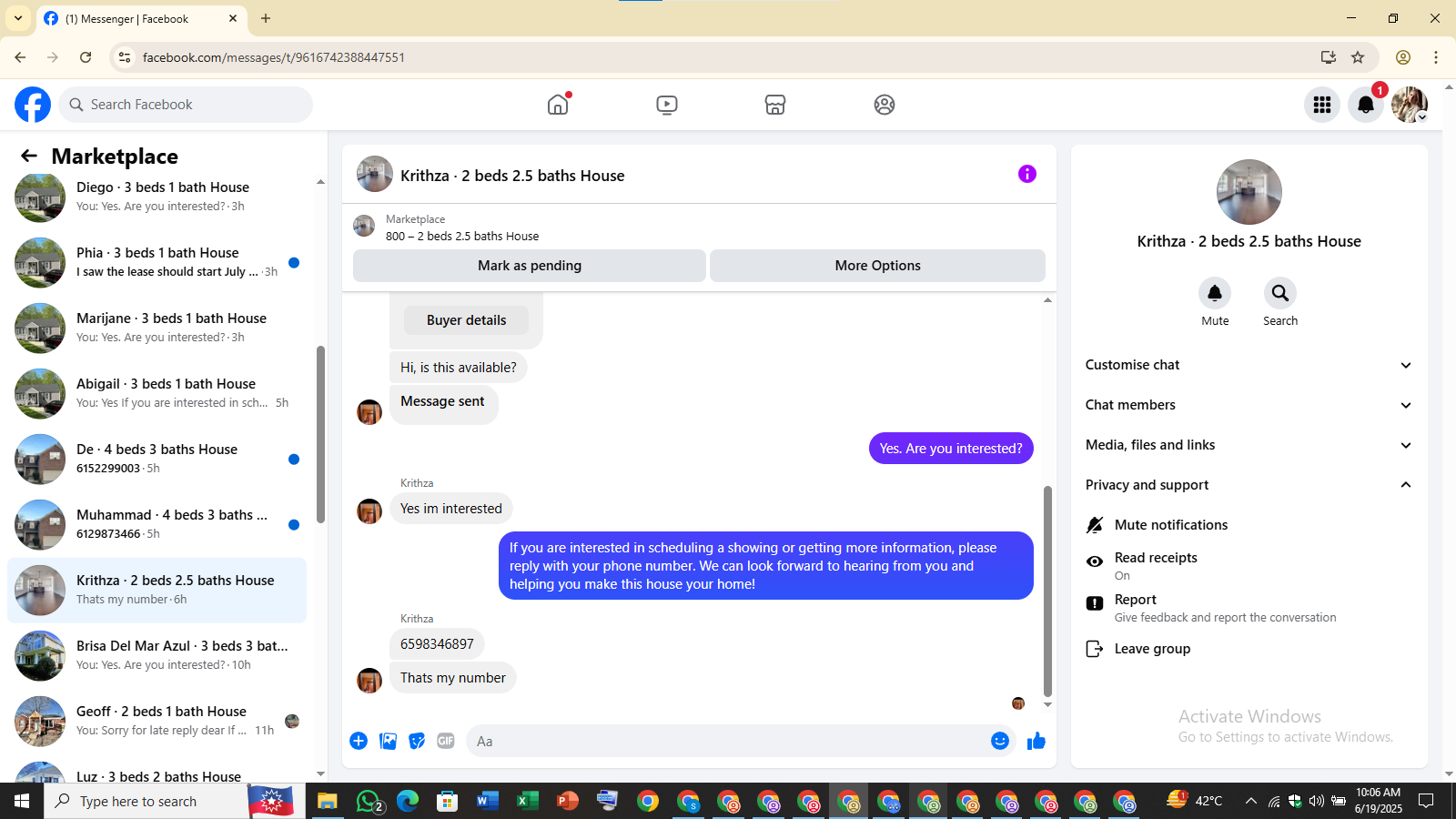Collapse the Privacy and support section

point(1249,485)
